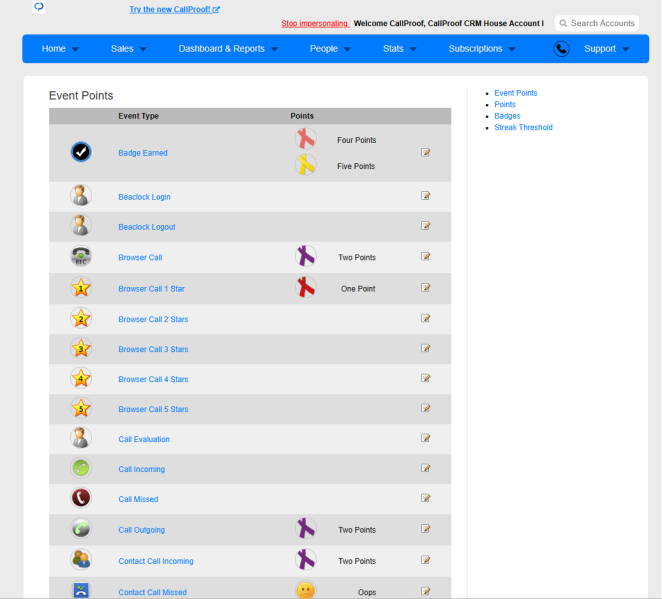The height and width of the screenshot is (599, 662).
Task: Open the Browser Call 2 Stars link
Action: 153,319
